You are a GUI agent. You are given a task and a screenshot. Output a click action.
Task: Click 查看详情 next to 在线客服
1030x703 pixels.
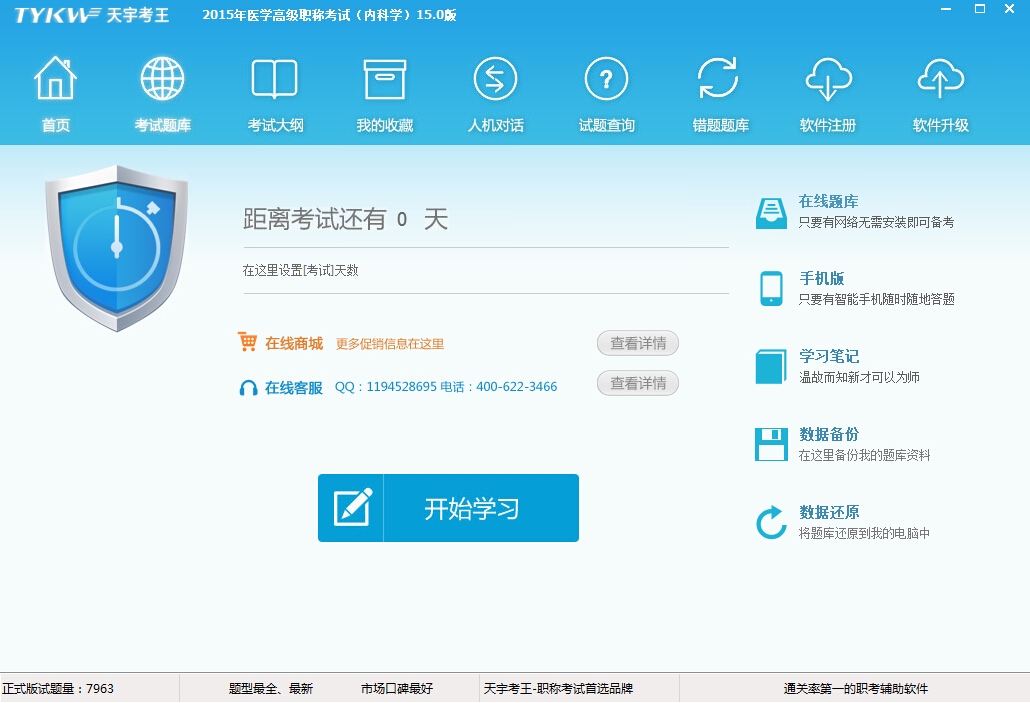click(x=638, y=383)
